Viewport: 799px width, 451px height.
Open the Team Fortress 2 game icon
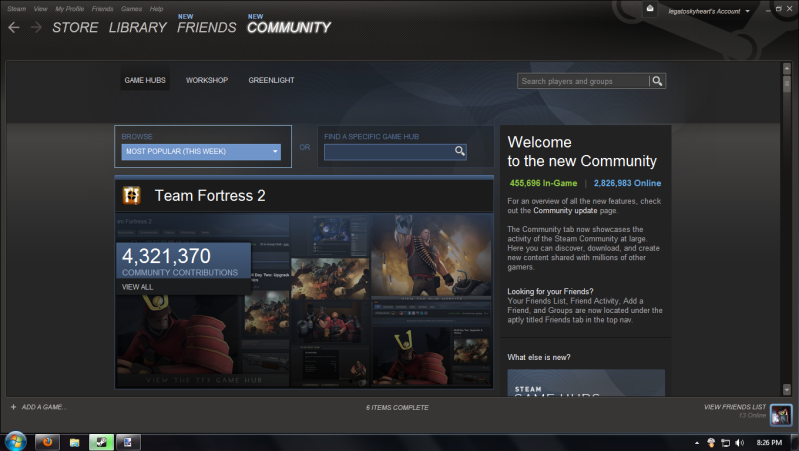coord(131,195)
